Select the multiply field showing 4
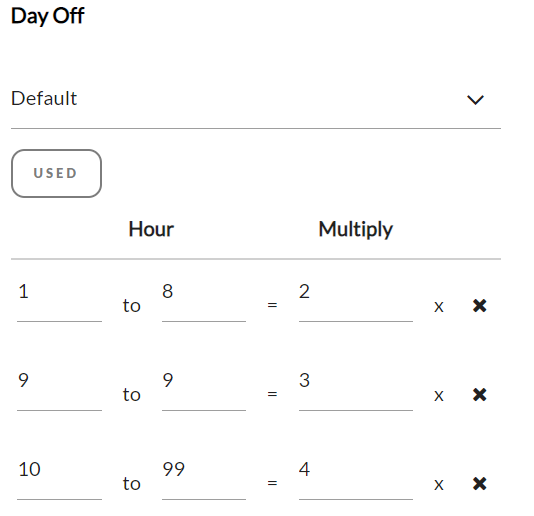Viewport: 534px width, 516px height. click(356, 477)
